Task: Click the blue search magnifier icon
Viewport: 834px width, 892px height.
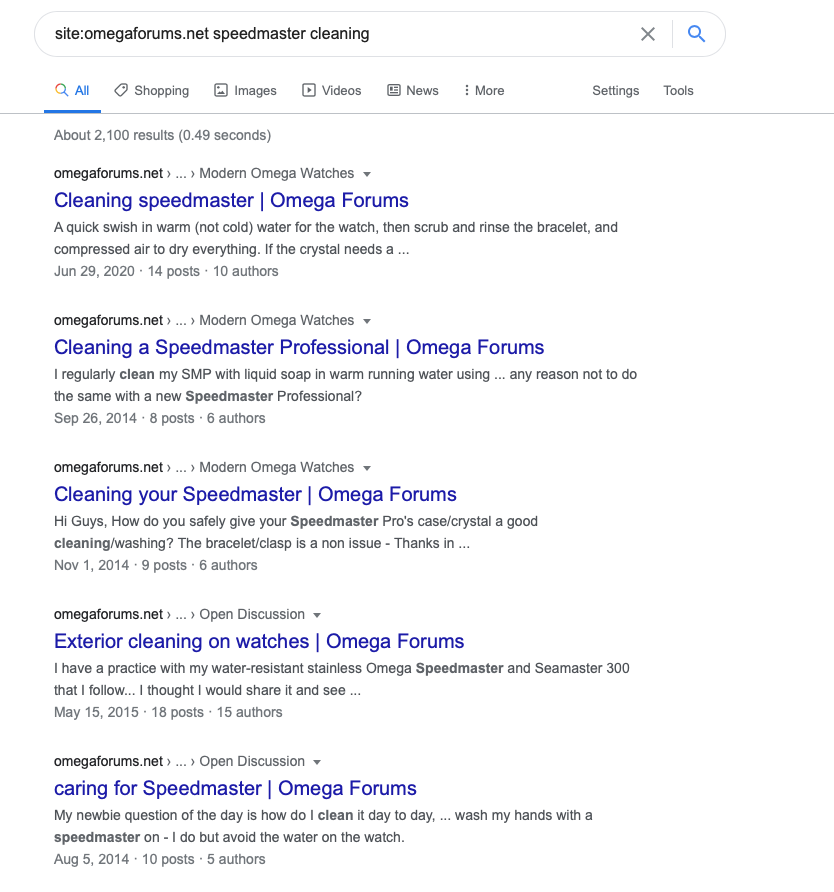Action: (697, 34)
